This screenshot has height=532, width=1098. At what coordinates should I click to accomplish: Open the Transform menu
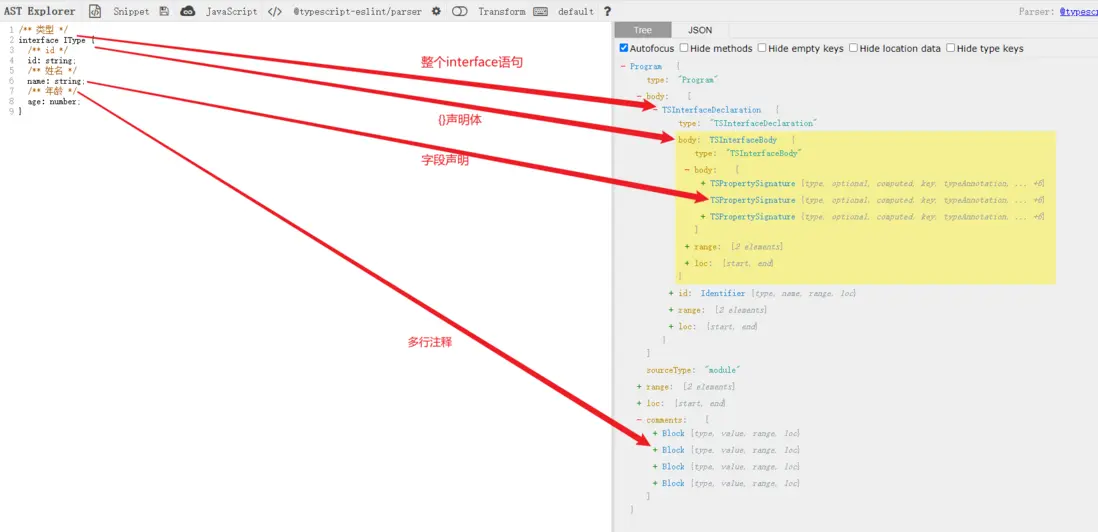[501, 11]
